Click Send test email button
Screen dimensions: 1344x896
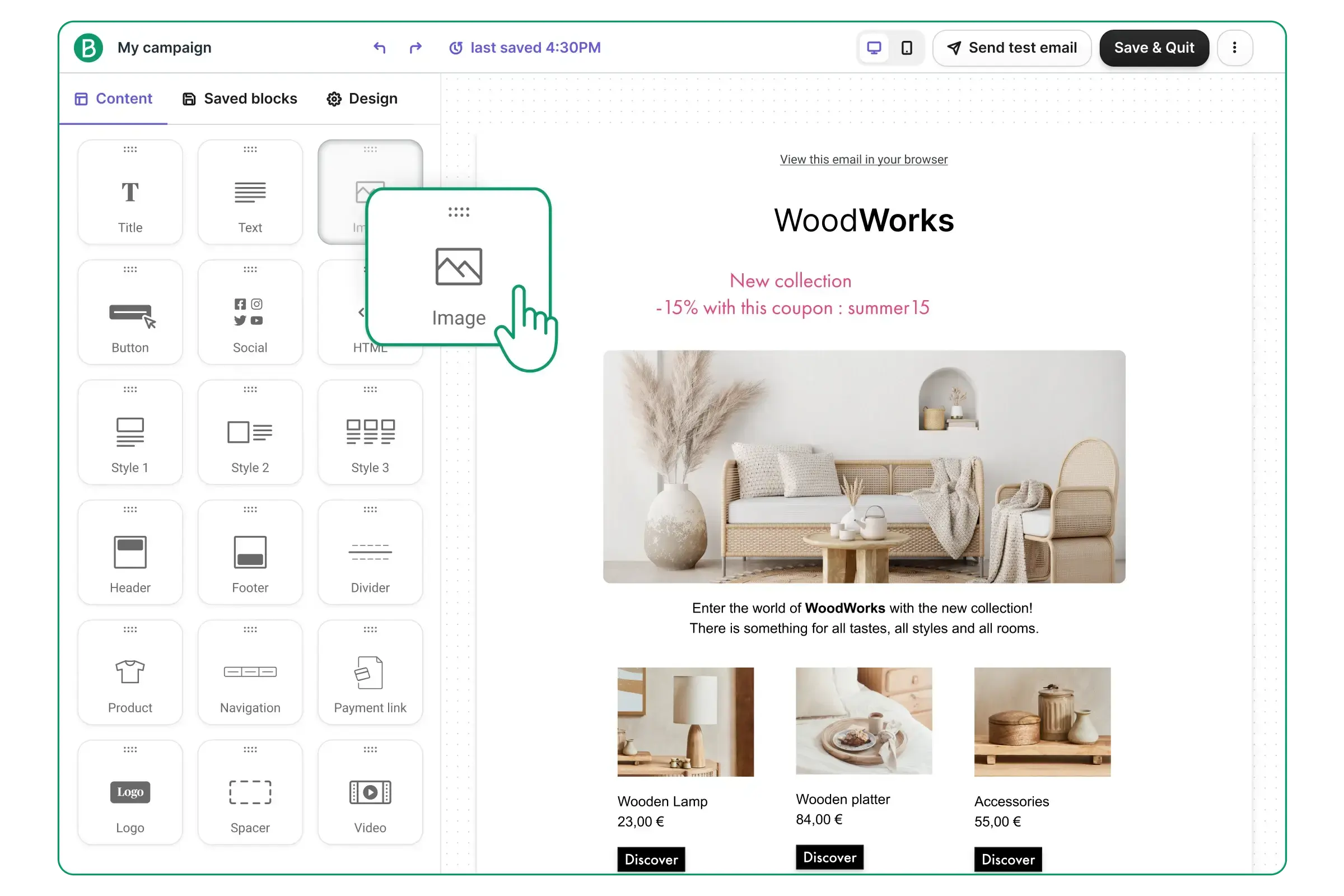[1011, 48]
